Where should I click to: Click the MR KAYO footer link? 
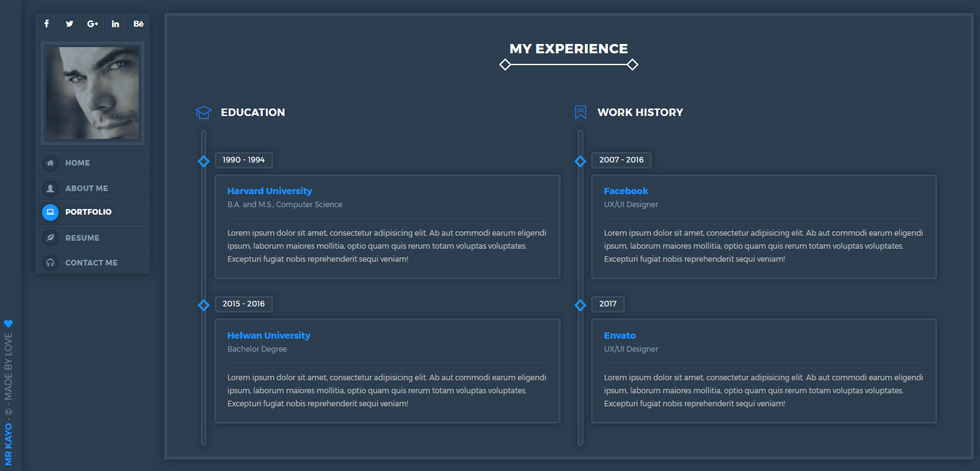click(x=8, y=444)
